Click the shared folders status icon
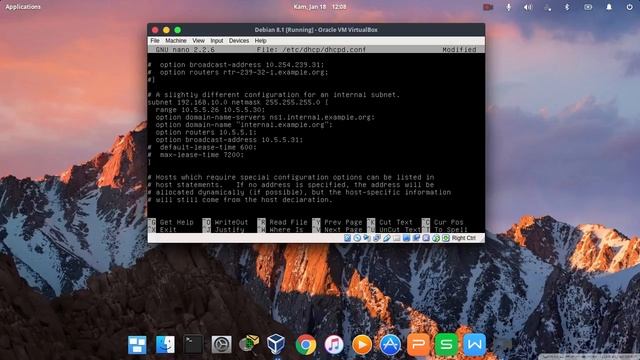Screen dimensions: 640x360 pyautogui.click(x=396, y=238)
